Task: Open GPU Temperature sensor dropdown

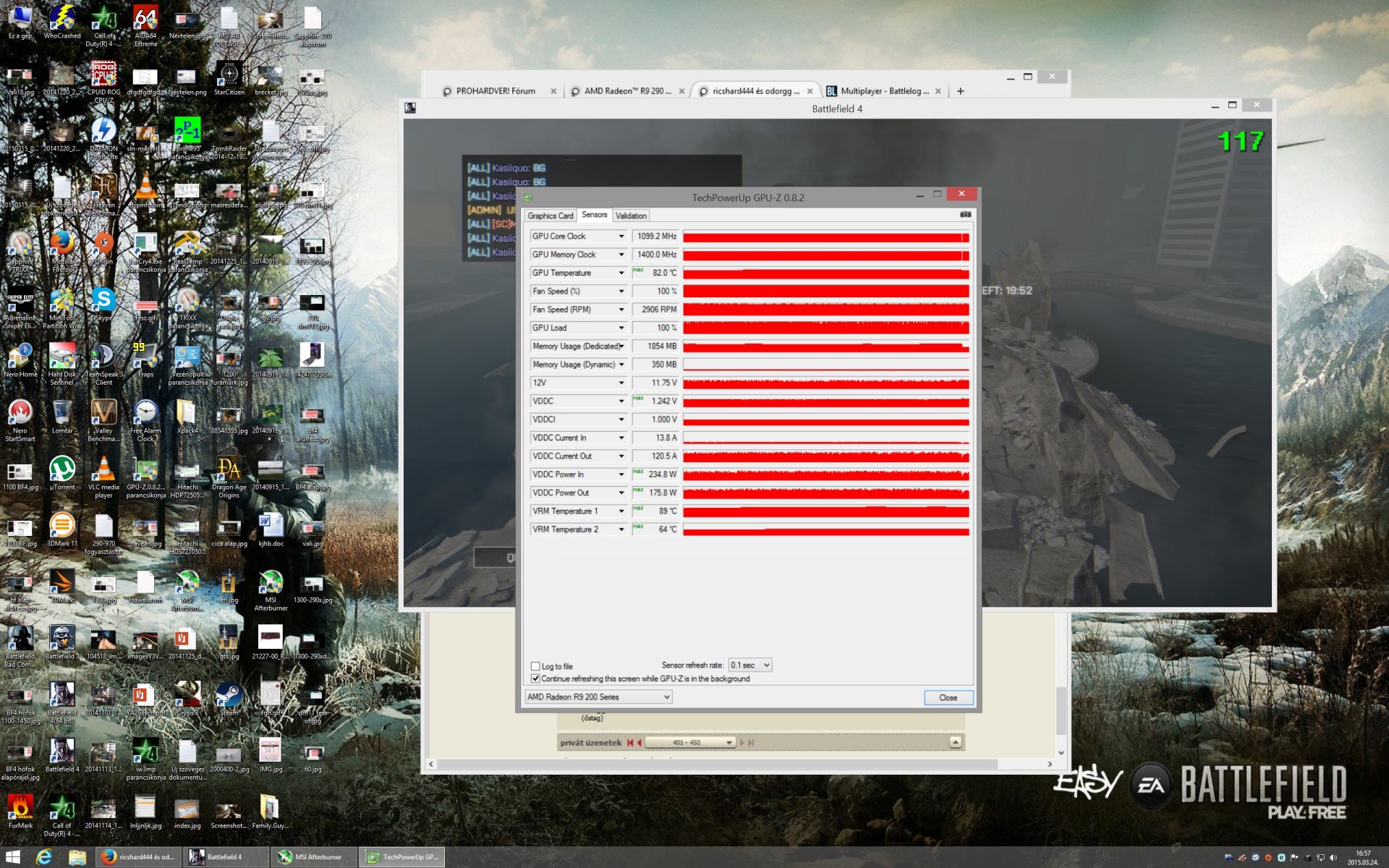Action: tap(621, 273)
